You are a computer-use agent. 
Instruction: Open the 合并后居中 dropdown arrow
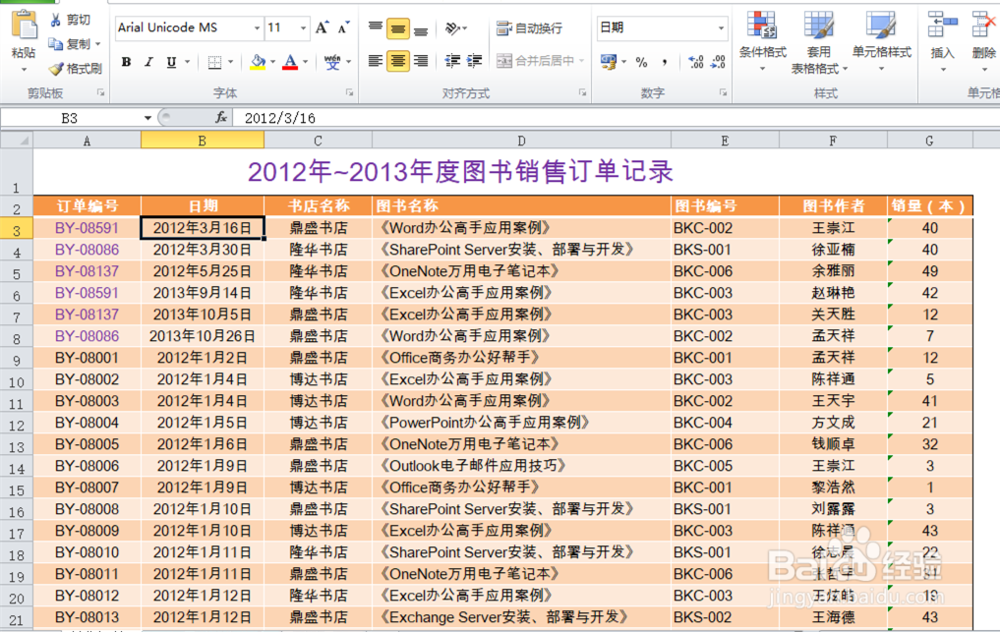coord(582,61)
